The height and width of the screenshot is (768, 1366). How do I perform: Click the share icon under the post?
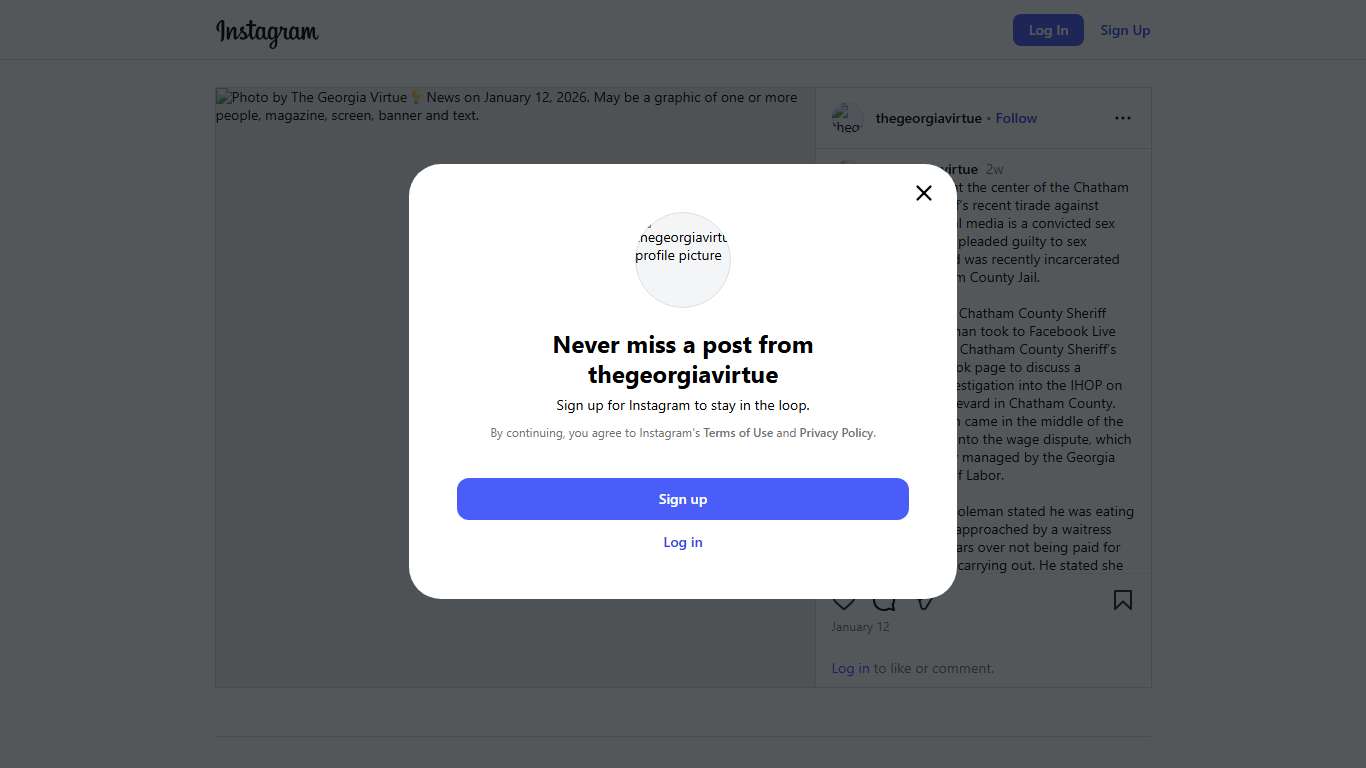pos(926,602)
